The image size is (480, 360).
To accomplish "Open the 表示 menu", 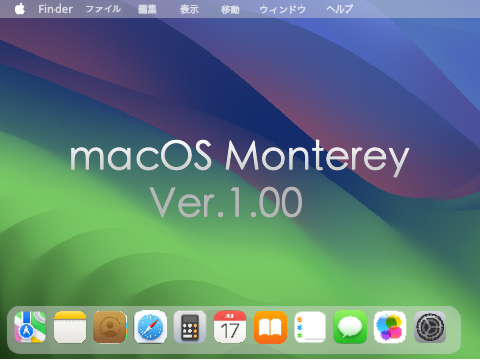I will point(189,9).
